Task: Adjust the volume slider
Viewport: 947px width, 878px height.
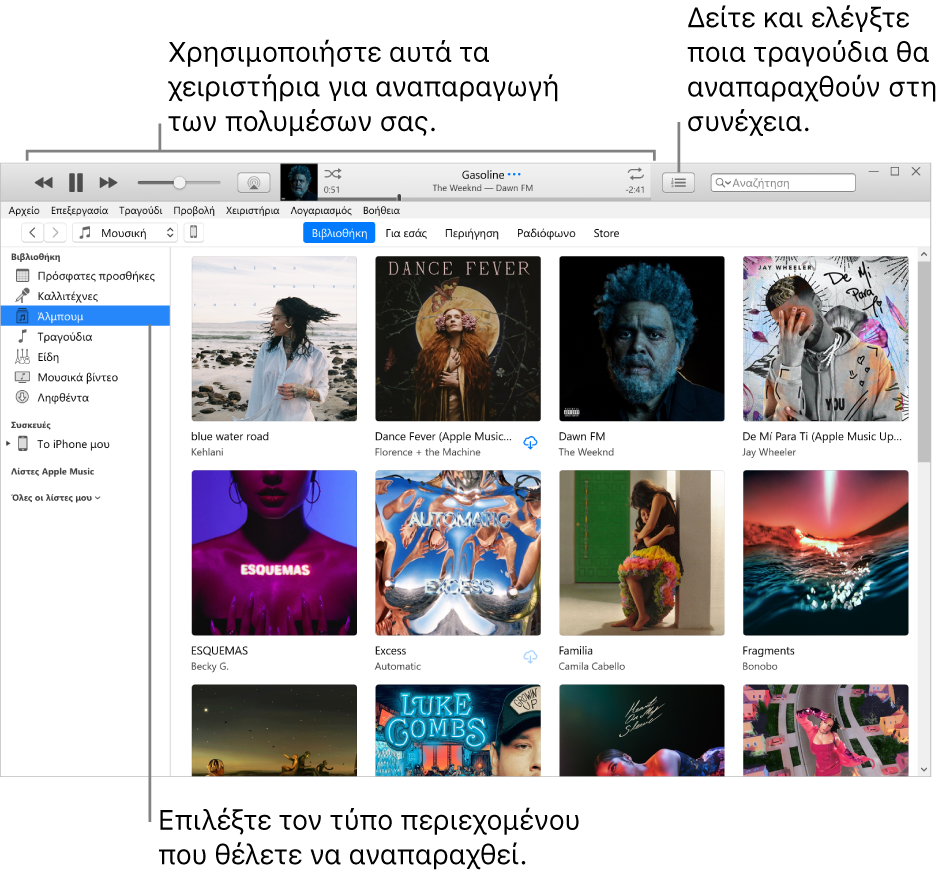Action: pos(178,182)
